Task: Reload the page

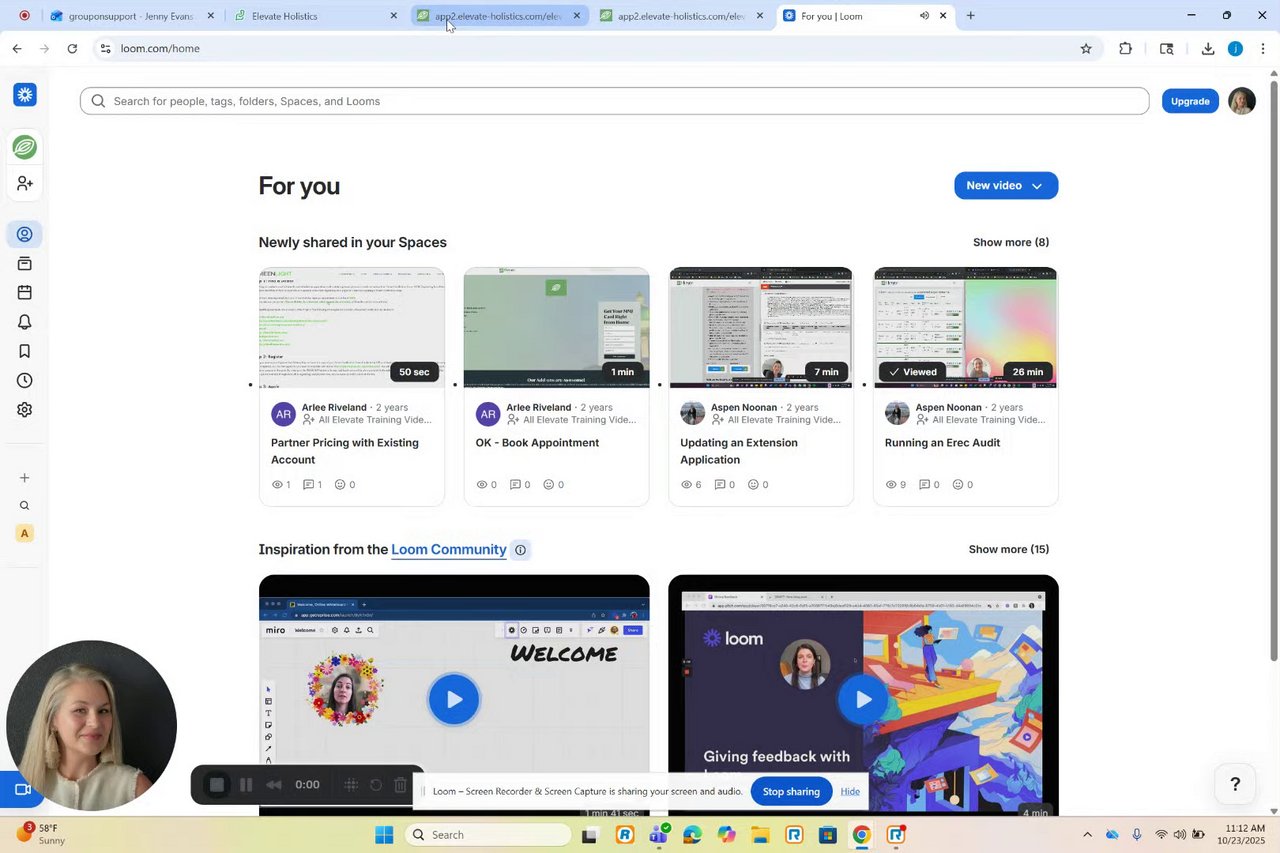Action: tap(72, 48)
